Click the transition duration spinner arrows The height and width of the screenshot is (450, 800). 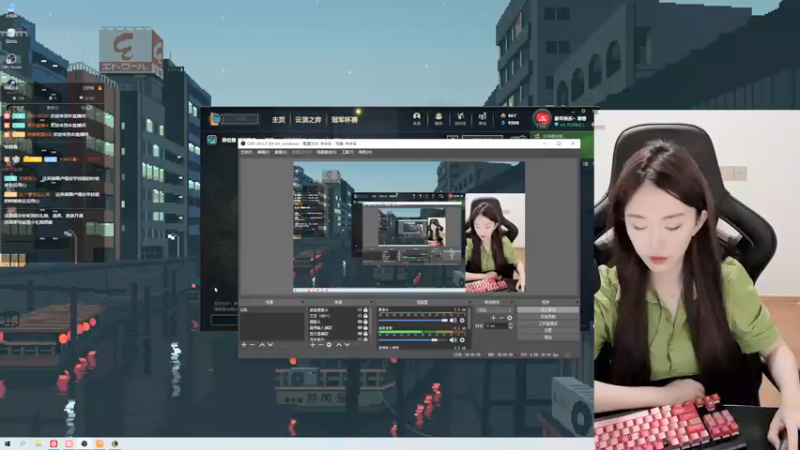tap(510, 326)
